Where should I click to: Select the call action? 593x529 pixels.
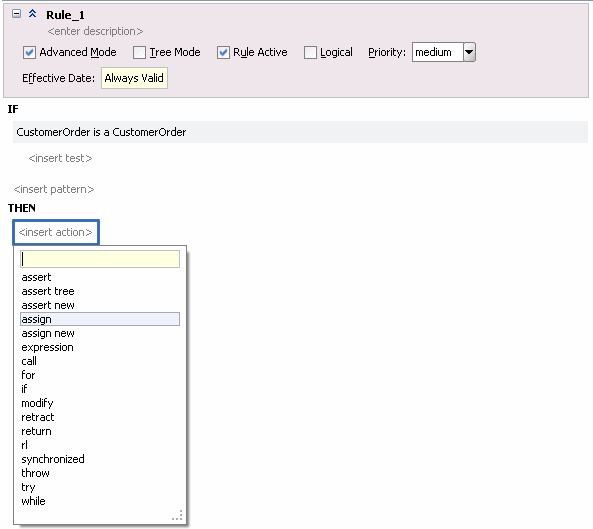pos(100,361)
